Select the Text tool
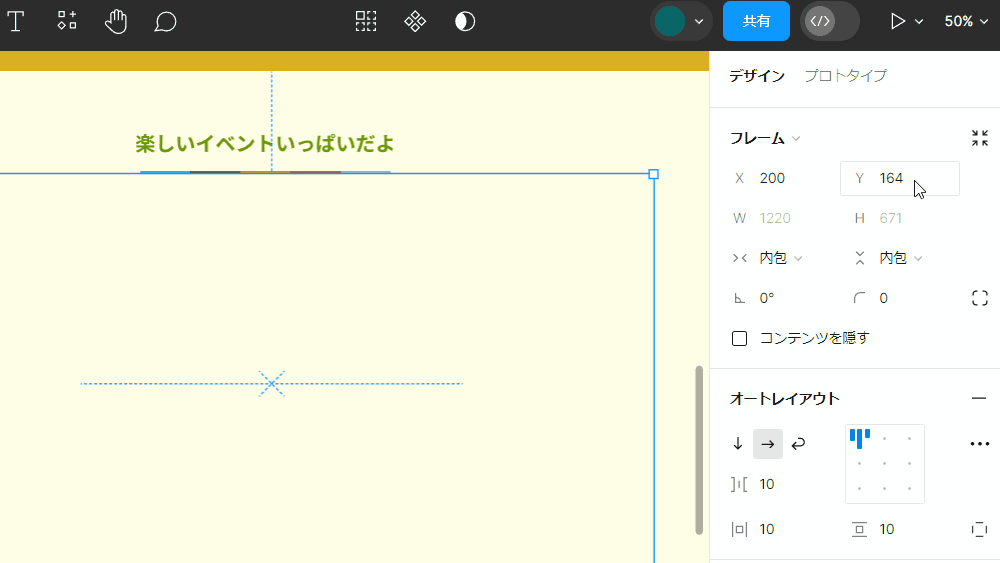The width and height of the screenshot is (1000, 563). 16,21
